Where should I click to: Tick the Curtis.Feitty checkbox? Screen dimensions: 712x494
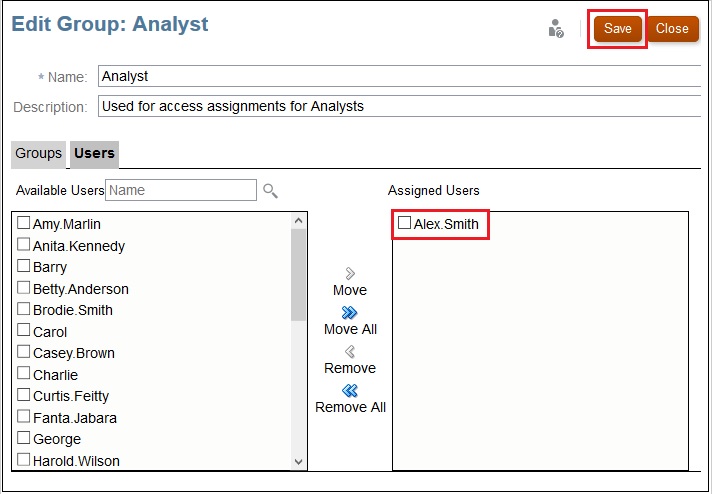pyautogui.click(x=24, y=395)
